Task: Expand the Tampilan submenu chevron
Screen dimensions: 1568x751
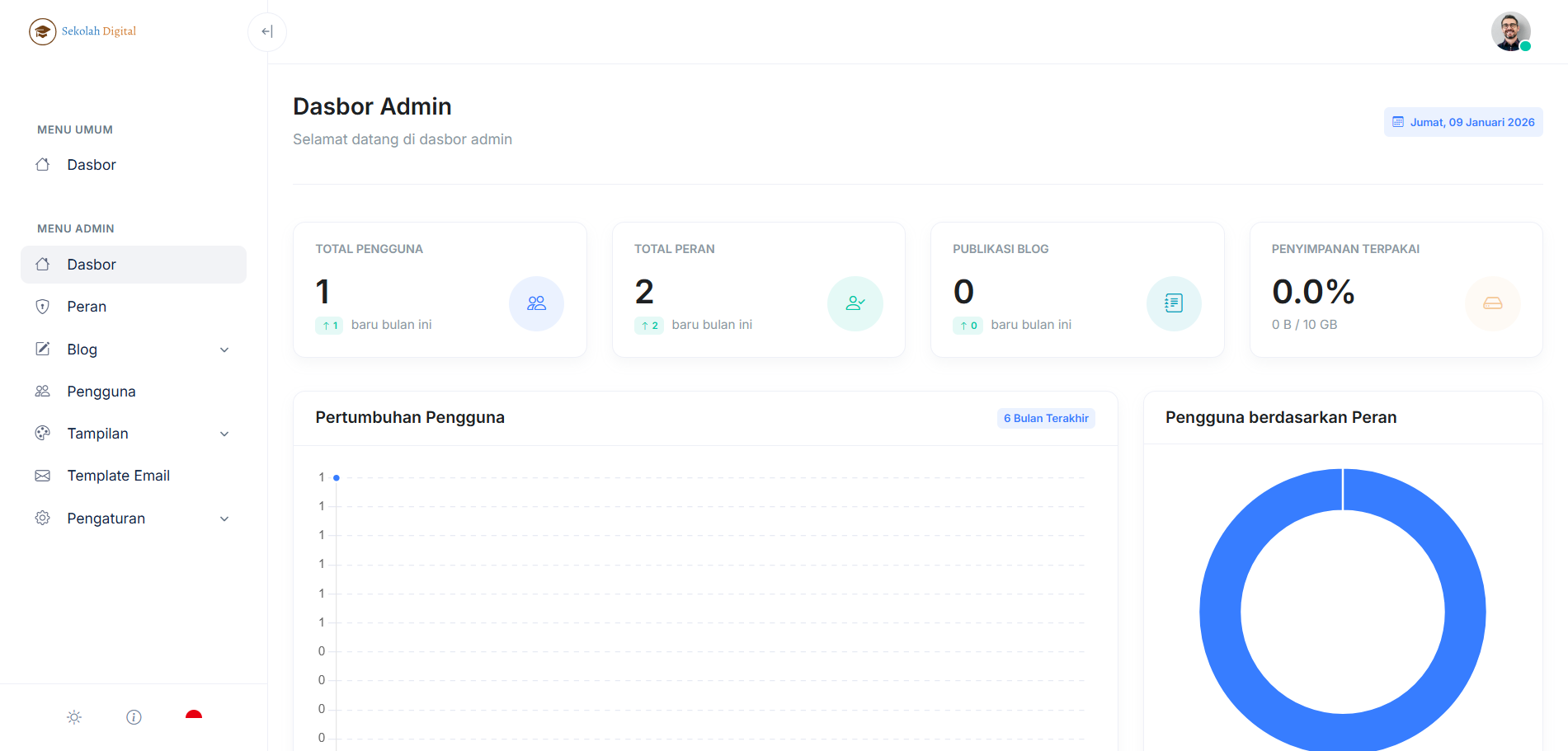Action: click(224, 434)
